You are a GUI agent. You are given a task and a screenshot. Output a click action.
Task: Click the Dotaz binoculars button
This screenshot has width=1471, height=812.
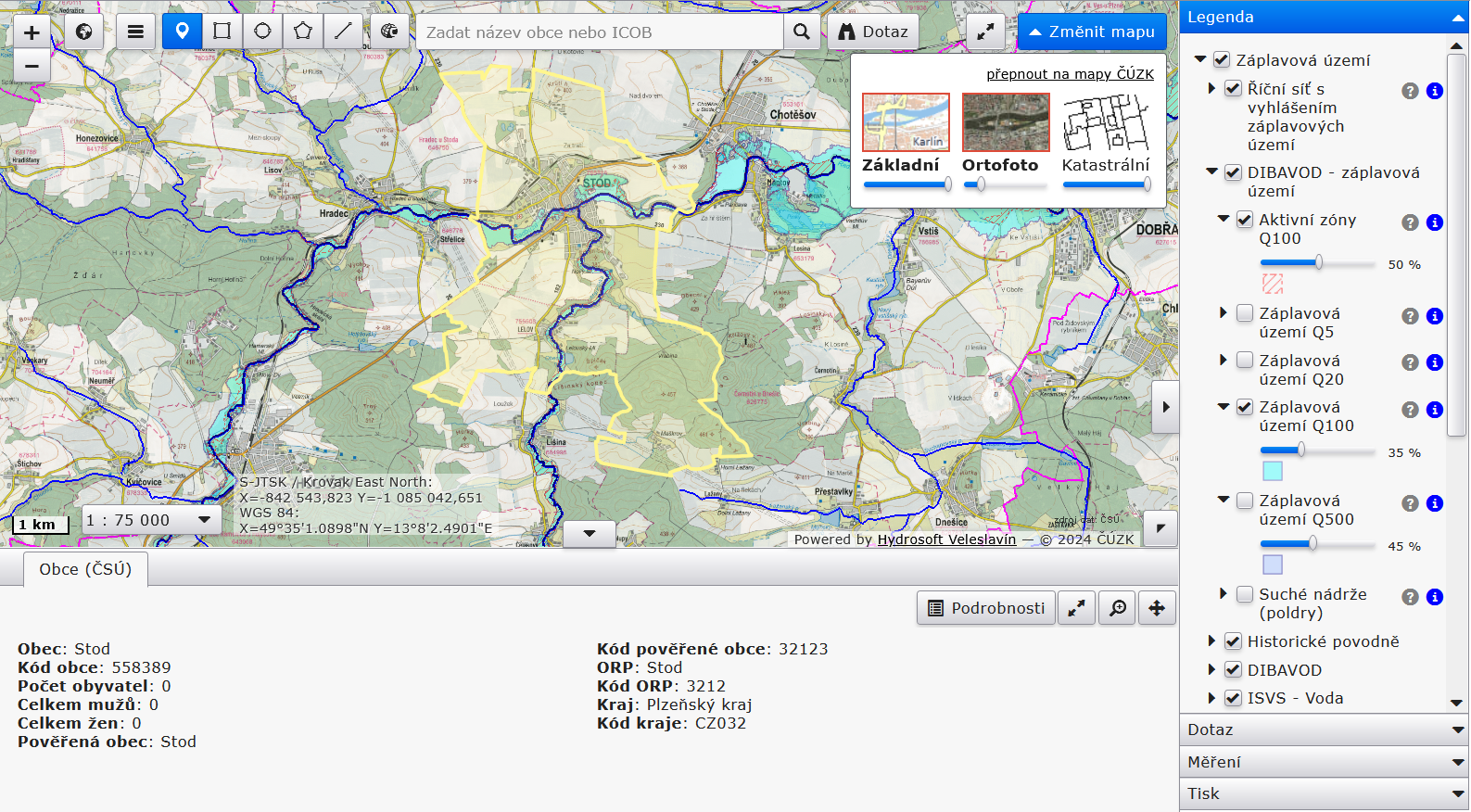873,32
